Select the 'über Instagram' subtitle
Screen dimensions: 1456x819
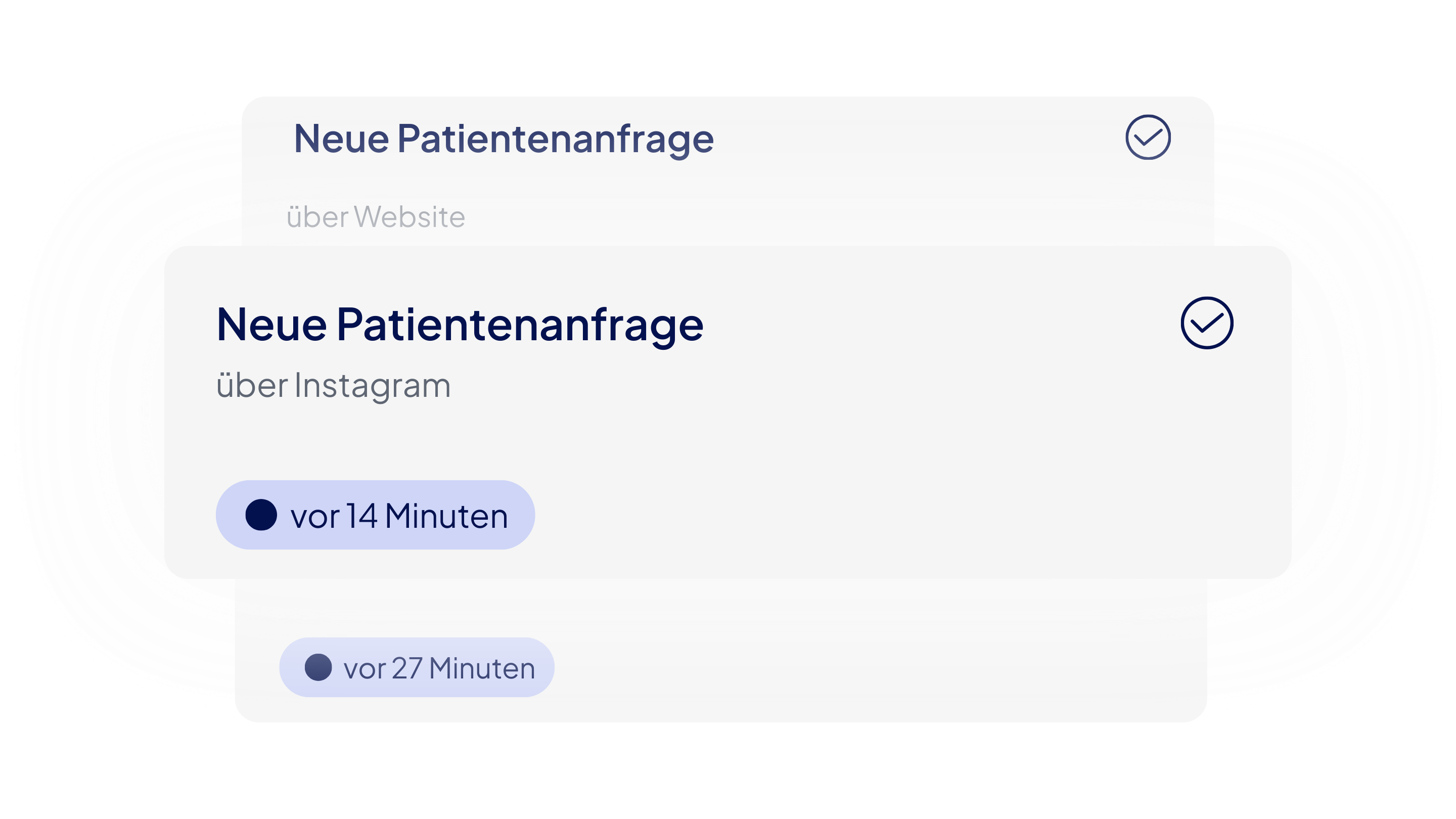pos(334,386)
